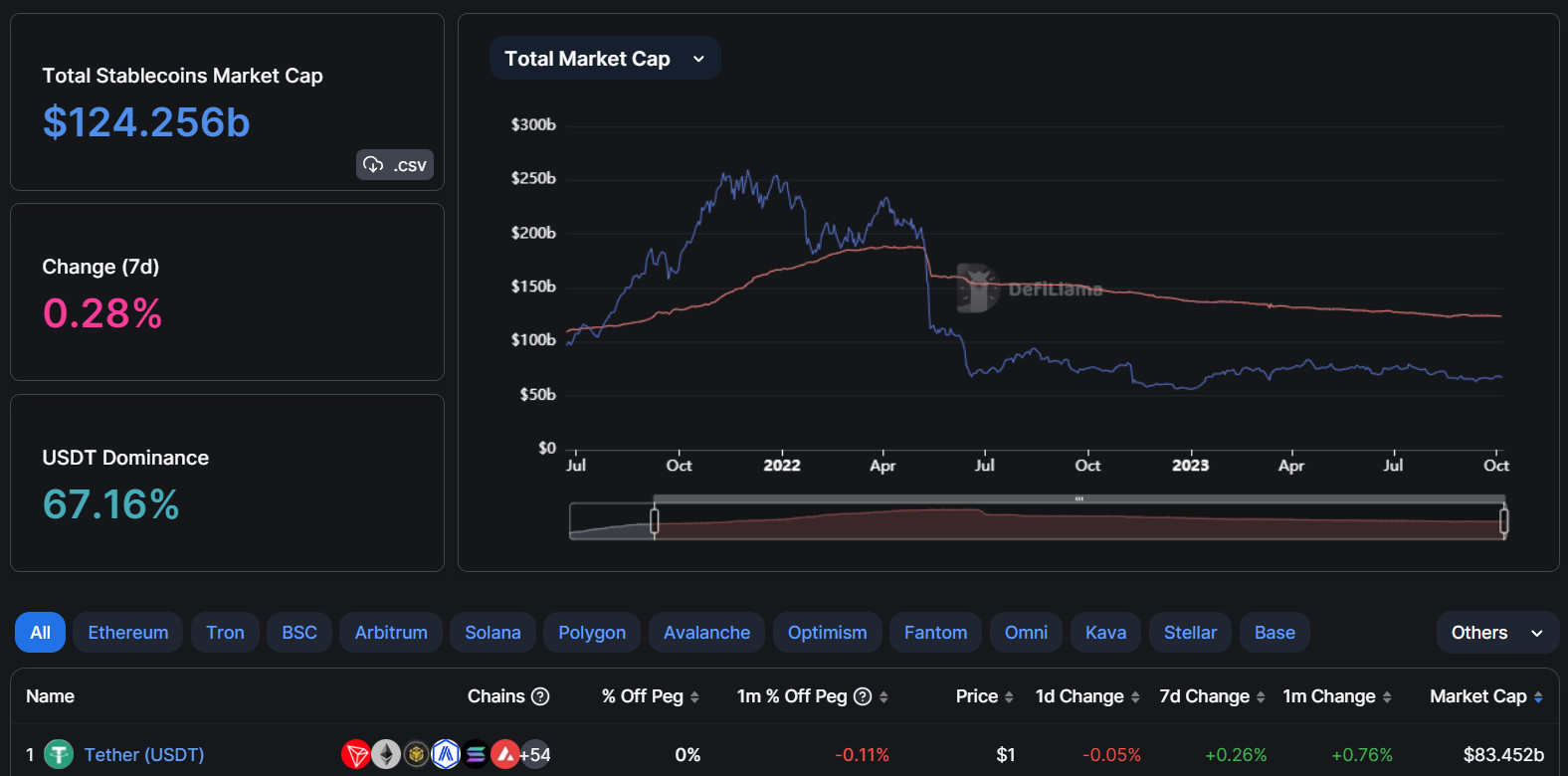Click the left chart range slider handle
This screenshot has height=776, width=1568.
pos(654,520)
